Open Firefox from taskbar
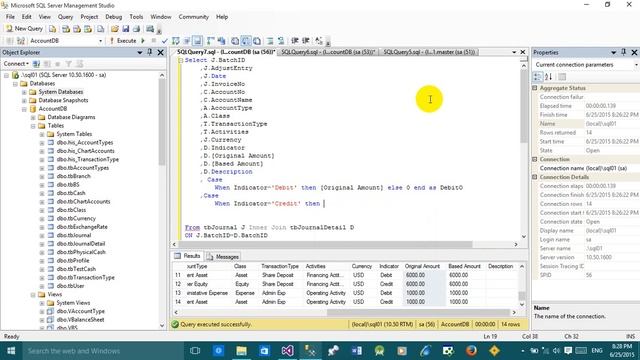Image resolution: width=640 pixels, height=360 pixels. (471, 351)
